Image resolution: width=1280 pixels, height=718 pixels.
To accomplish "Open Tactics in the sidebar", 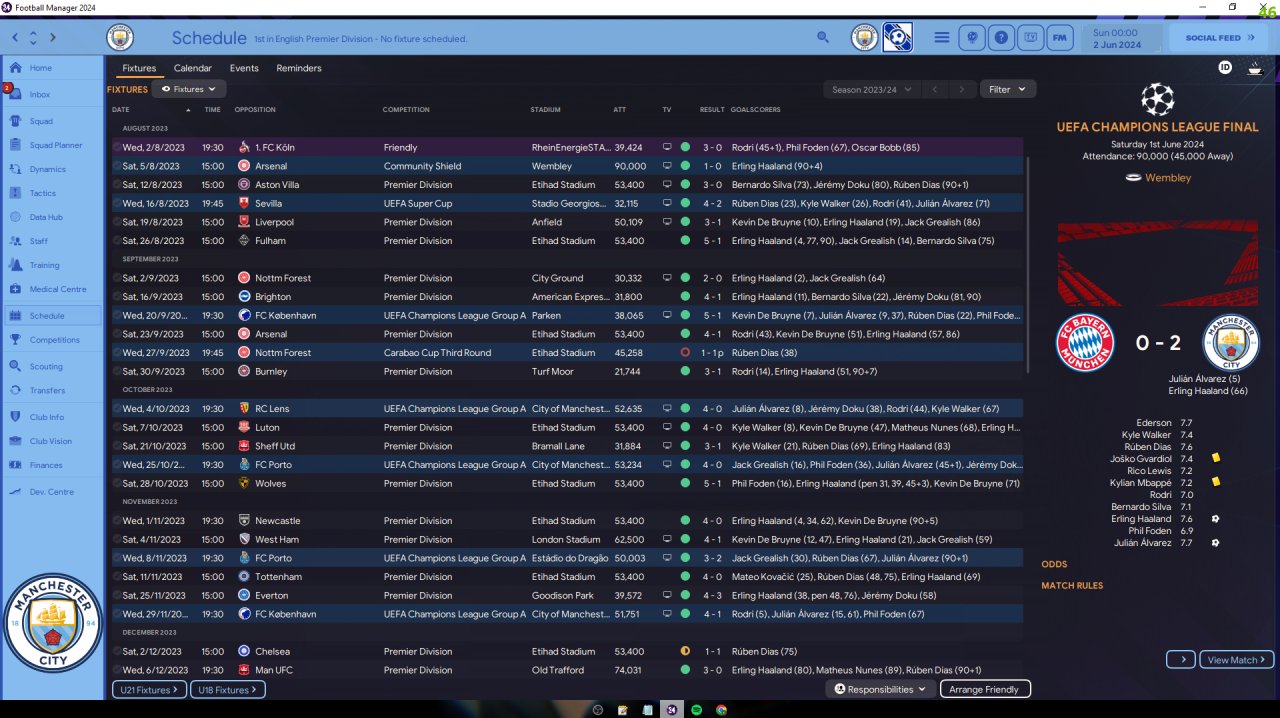I will click(52, 193).
